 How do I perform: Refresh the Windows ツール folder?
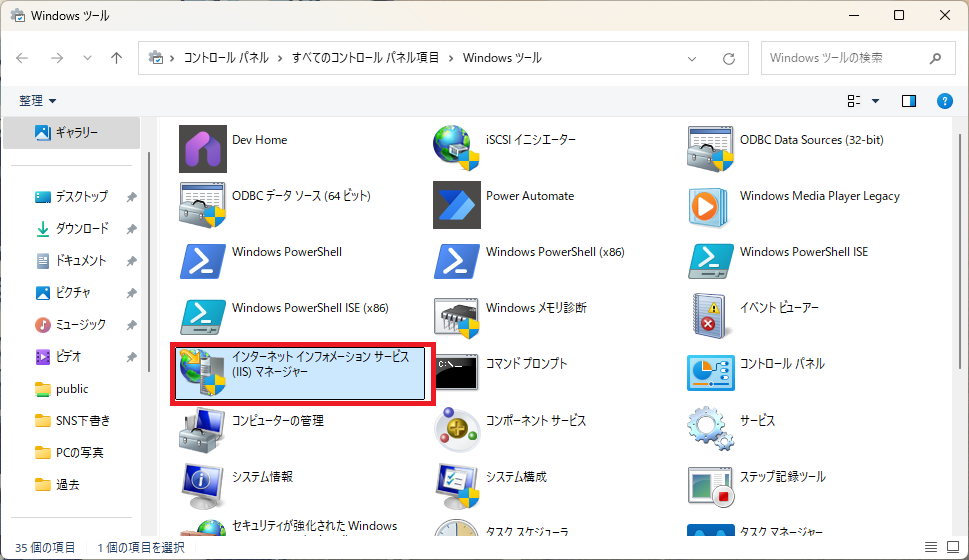coord(729,59)
